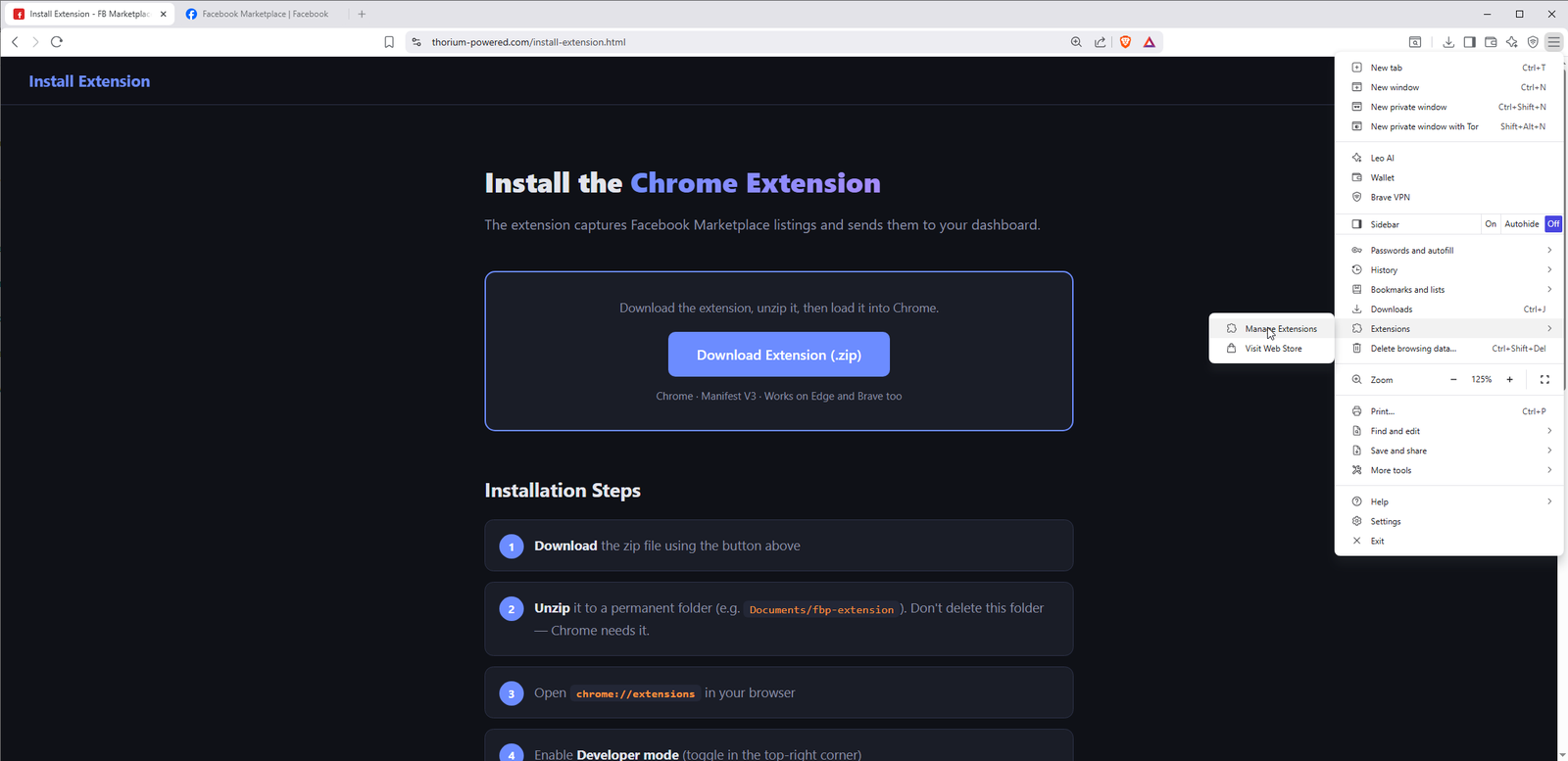Expand Bookmarks and lists submenu

point(1448,290)
